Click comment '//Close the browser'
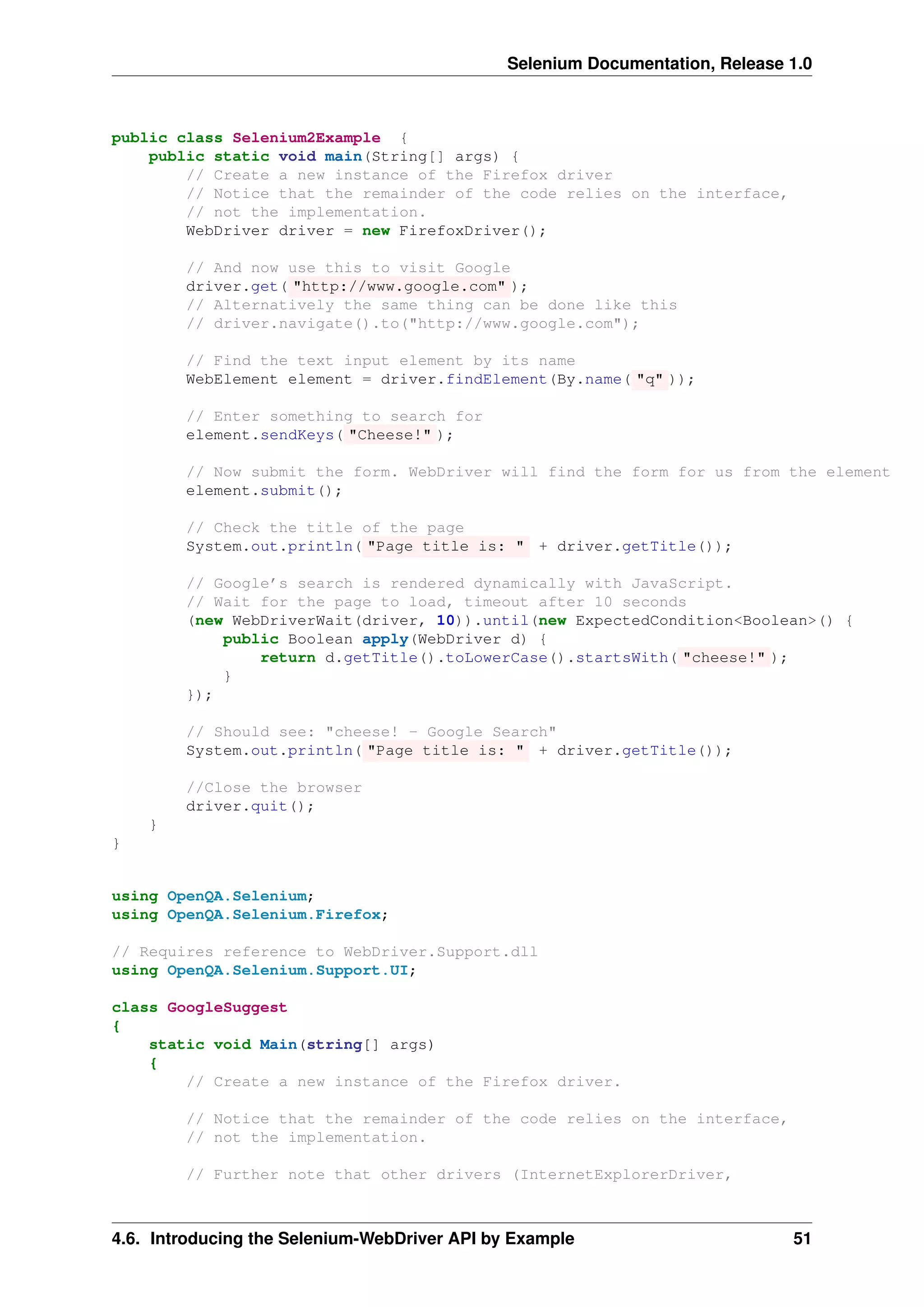This screenshot has width=924, height=1307. (274, 788)
